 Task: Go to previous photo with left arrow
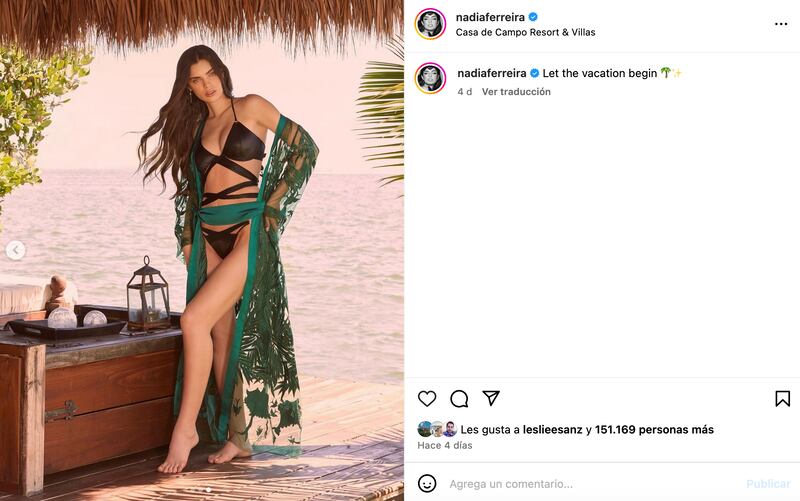(x=16, y=250)
